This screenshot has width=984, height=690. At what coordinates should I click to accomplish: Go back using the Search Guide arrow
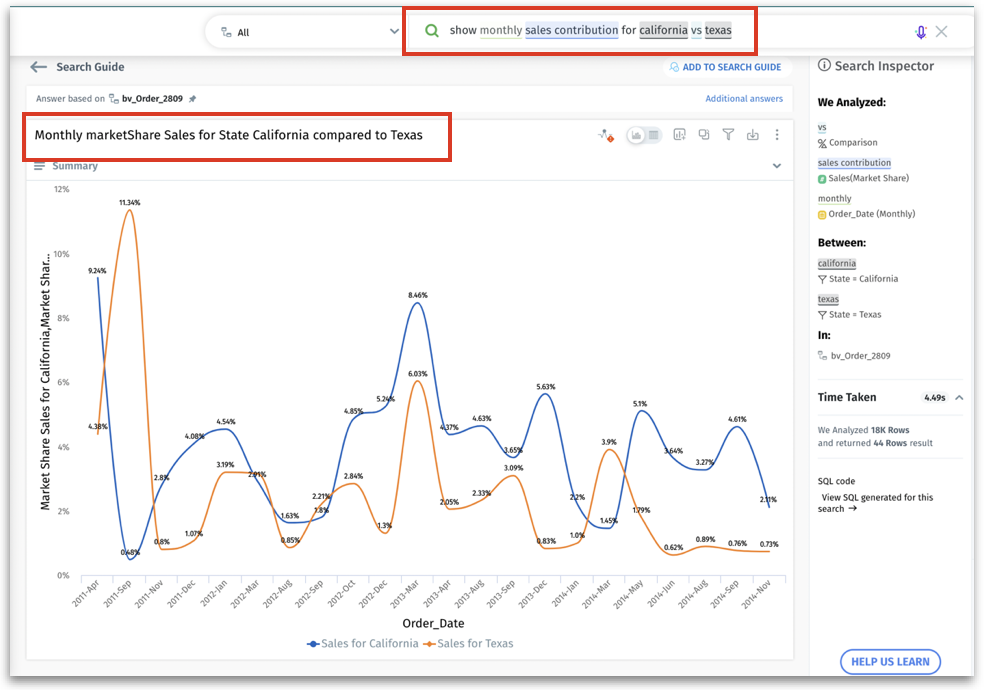tap(39, 67)
